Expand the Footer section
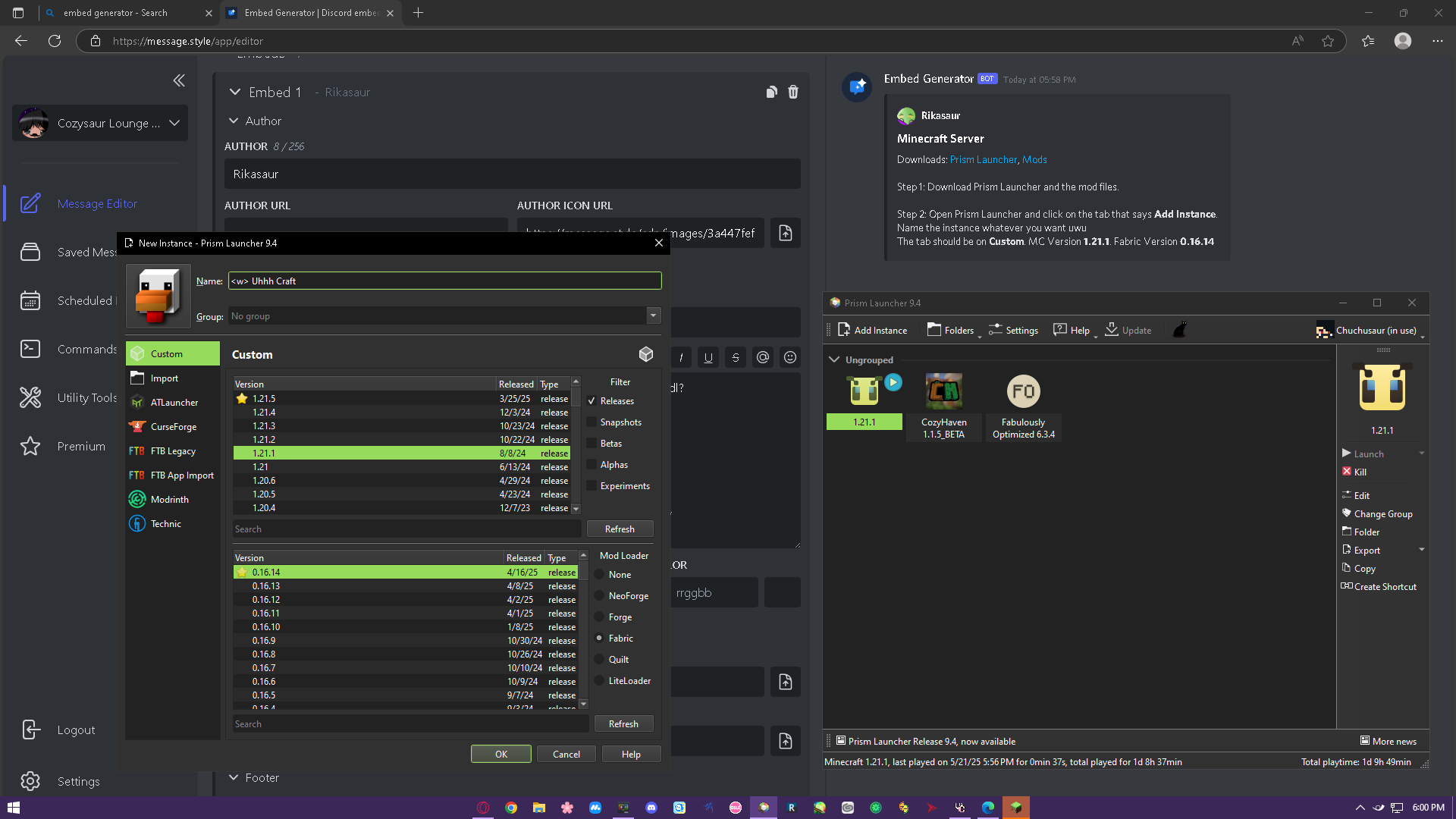1456x819 pixels. (234, 777)
